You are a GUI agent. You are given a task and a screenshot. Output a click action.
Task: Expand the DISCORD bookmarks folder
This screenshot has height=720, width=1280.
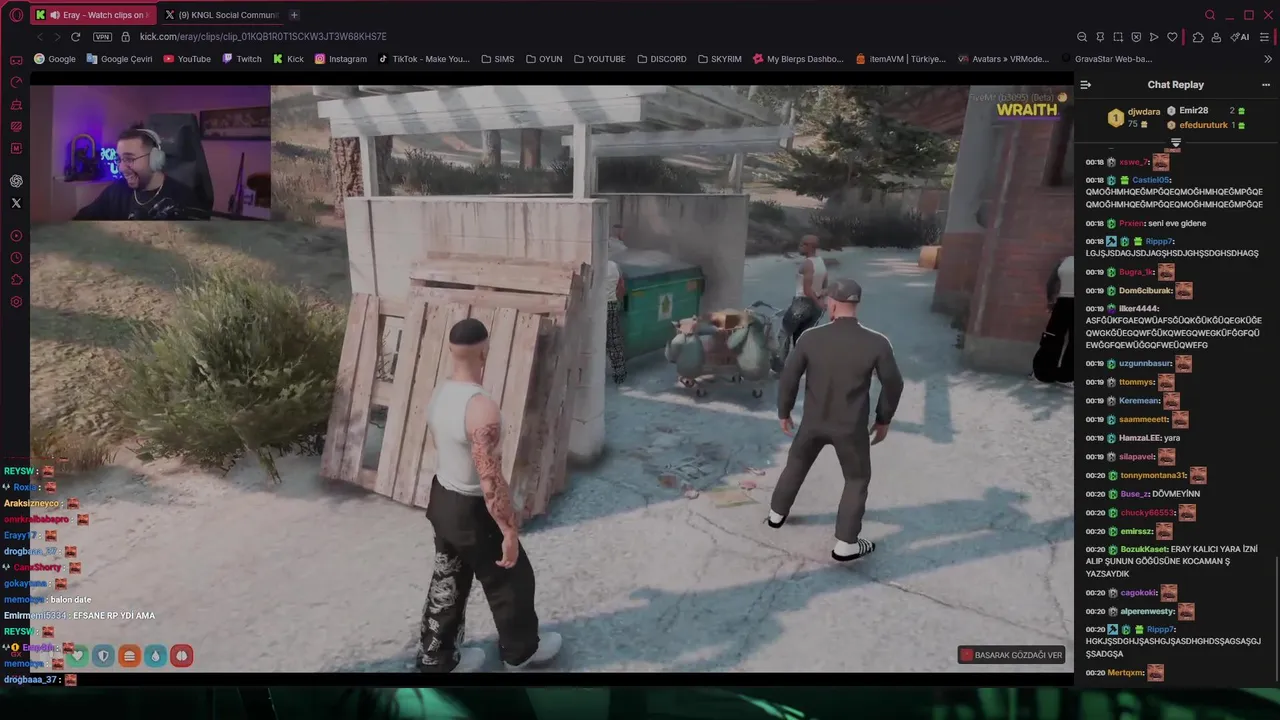point(661,59)
